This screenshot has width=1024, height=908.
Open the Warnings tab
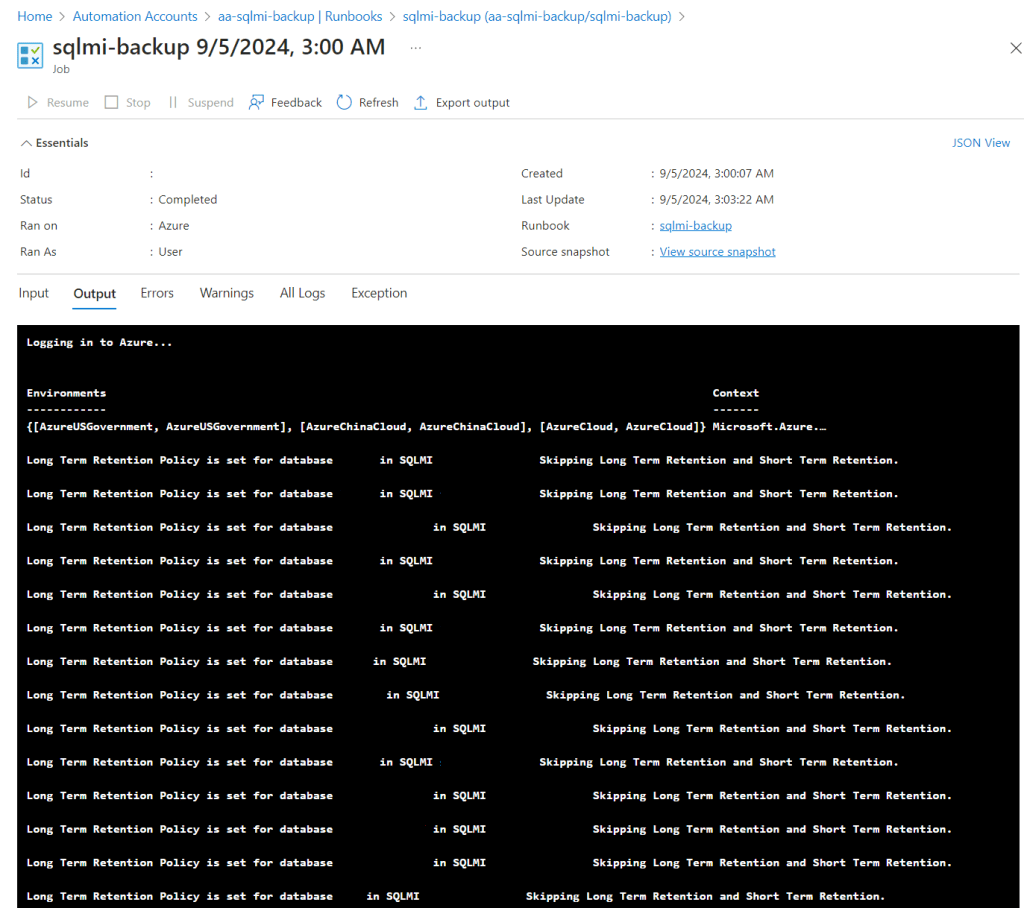227,293
